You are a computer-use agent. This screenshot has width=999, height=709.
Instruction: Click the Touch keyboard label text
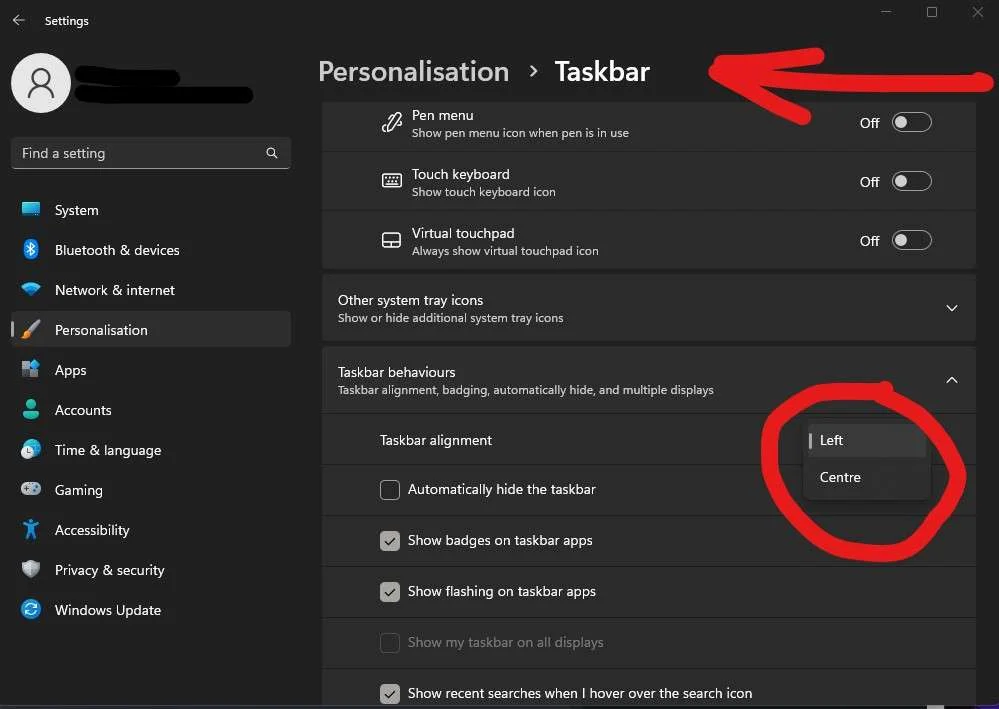[461, 175]
